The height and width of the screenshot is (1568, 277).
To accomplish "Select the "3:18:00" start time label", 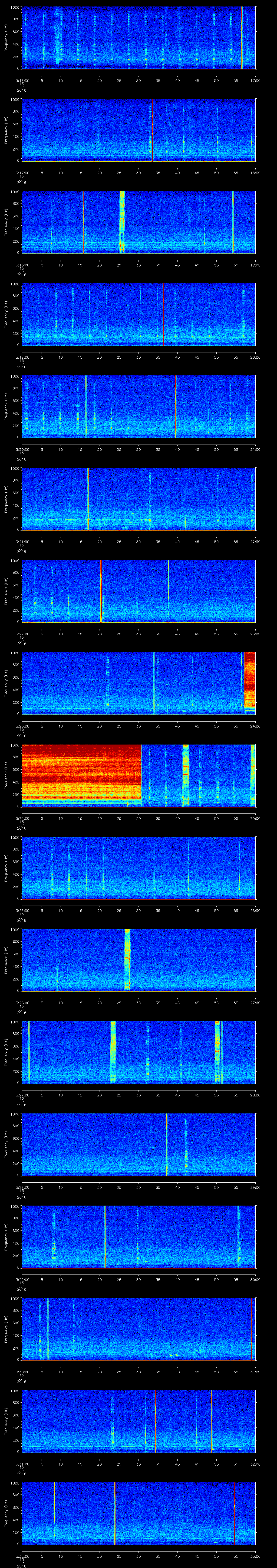I will click(x=22, y=264).
